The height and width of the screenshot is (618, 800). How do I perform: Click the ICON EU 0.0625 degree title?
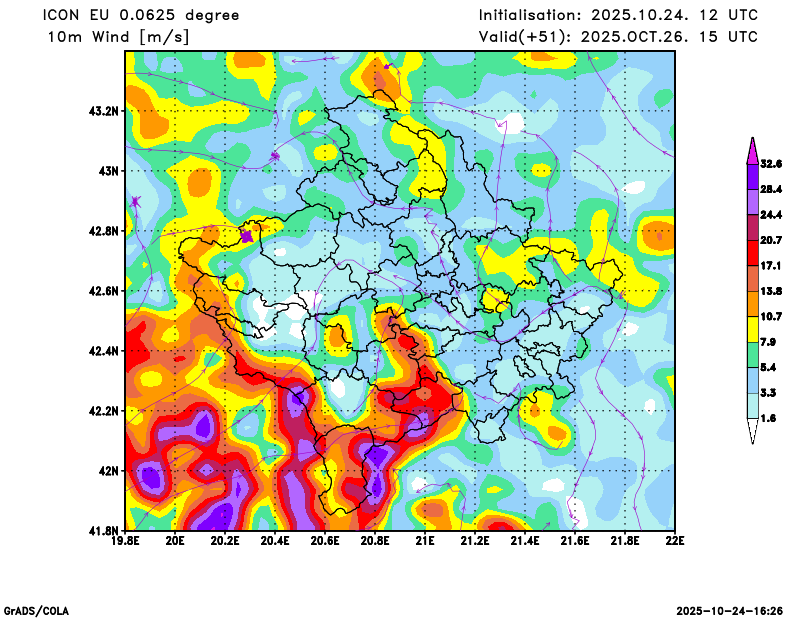point(142,15)
